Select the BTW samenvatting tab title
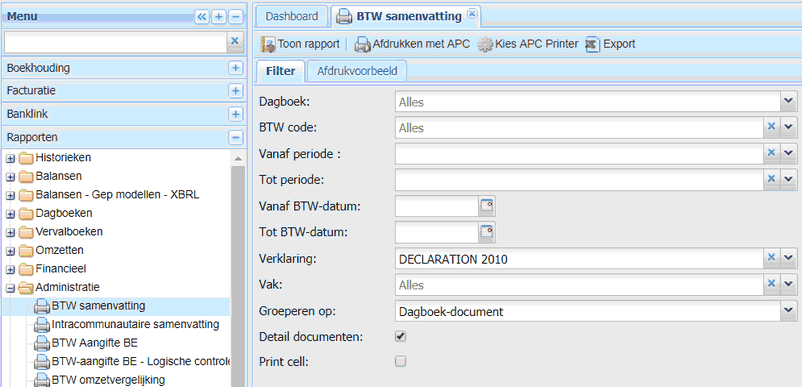 pos(409,16)
